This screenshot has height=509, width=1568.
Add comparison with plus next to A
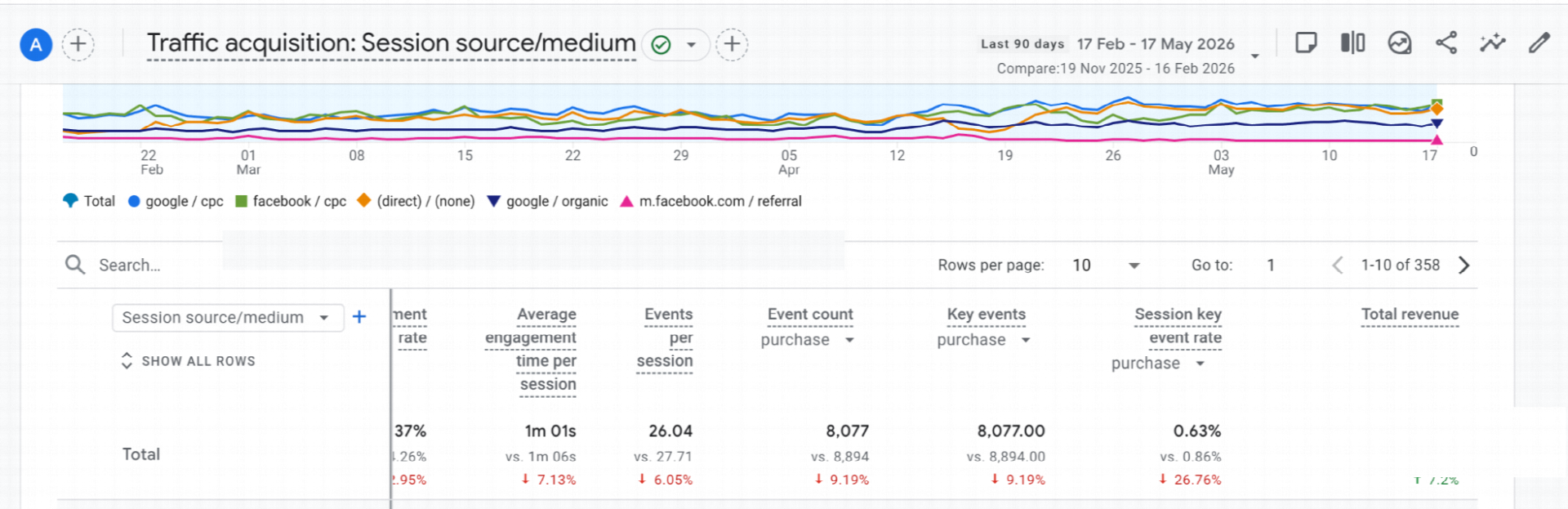point(78,44)
